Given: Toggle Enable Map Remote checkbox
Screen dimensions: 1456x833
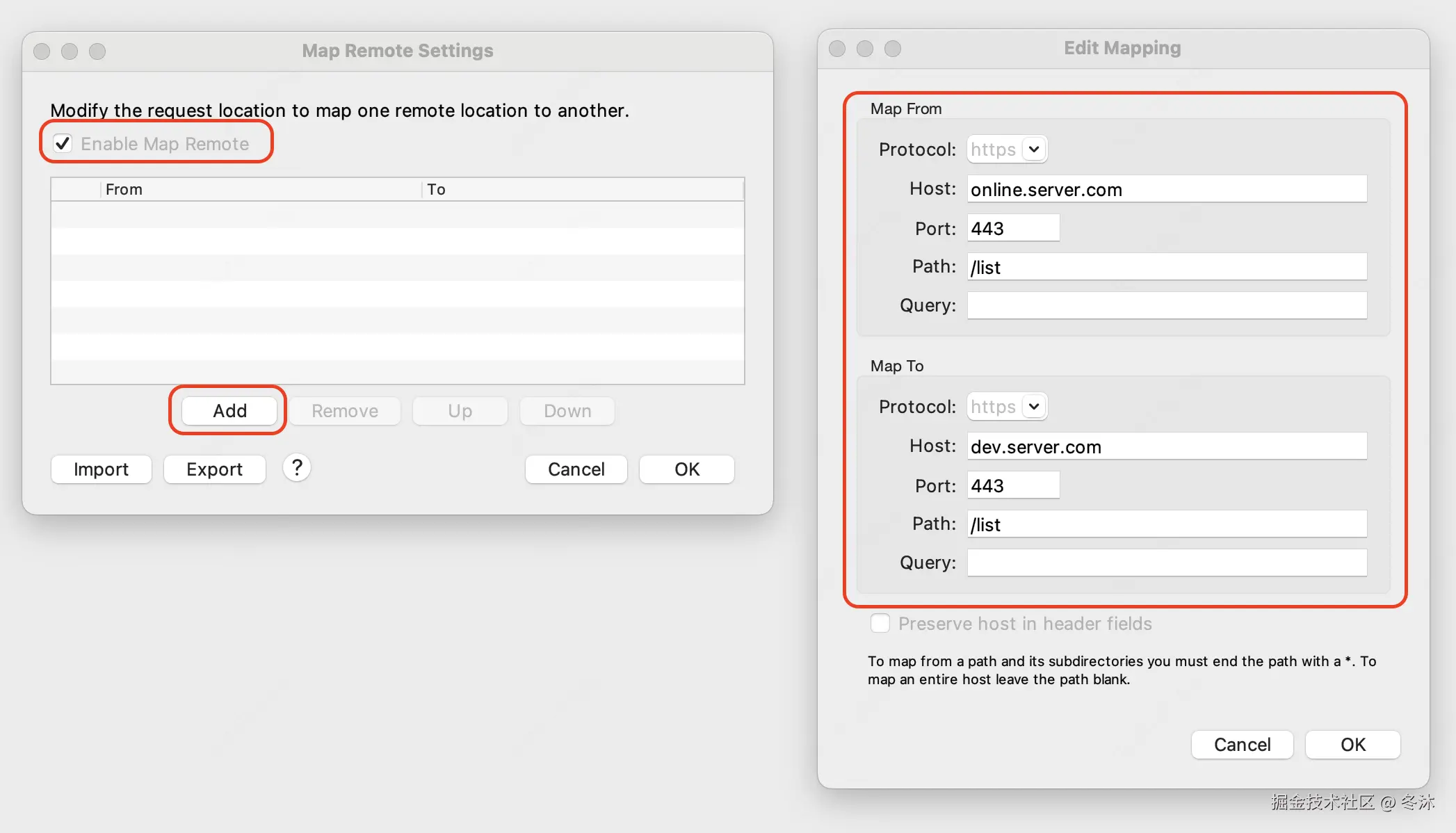Looking at the screenshot, I should click(63, 143).
